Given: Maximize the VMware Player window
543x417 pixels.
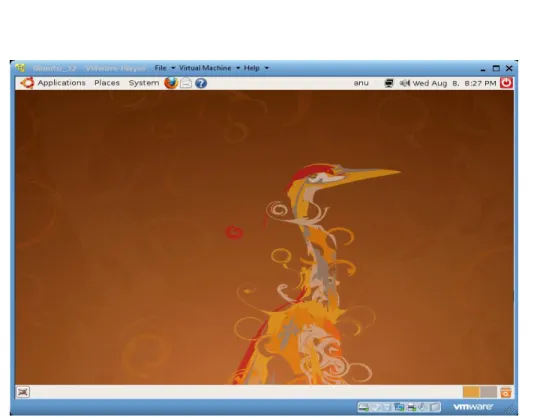Looking at the screenshot, I should click(x=496, y=68).
